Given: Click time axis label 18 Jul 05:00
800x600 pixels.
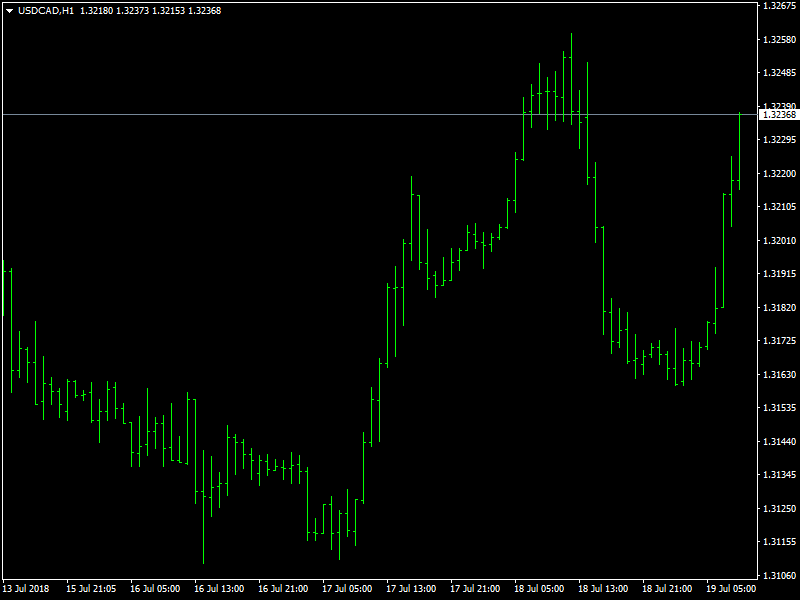Looking at the screenshot, I should coord(539,589).
